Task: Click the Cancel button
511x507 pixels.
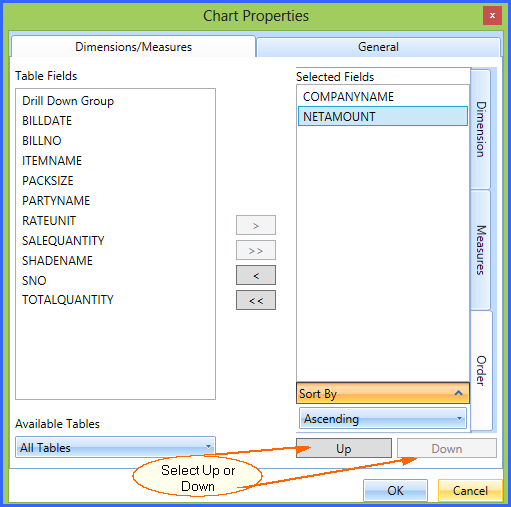Action: (470, 490)
